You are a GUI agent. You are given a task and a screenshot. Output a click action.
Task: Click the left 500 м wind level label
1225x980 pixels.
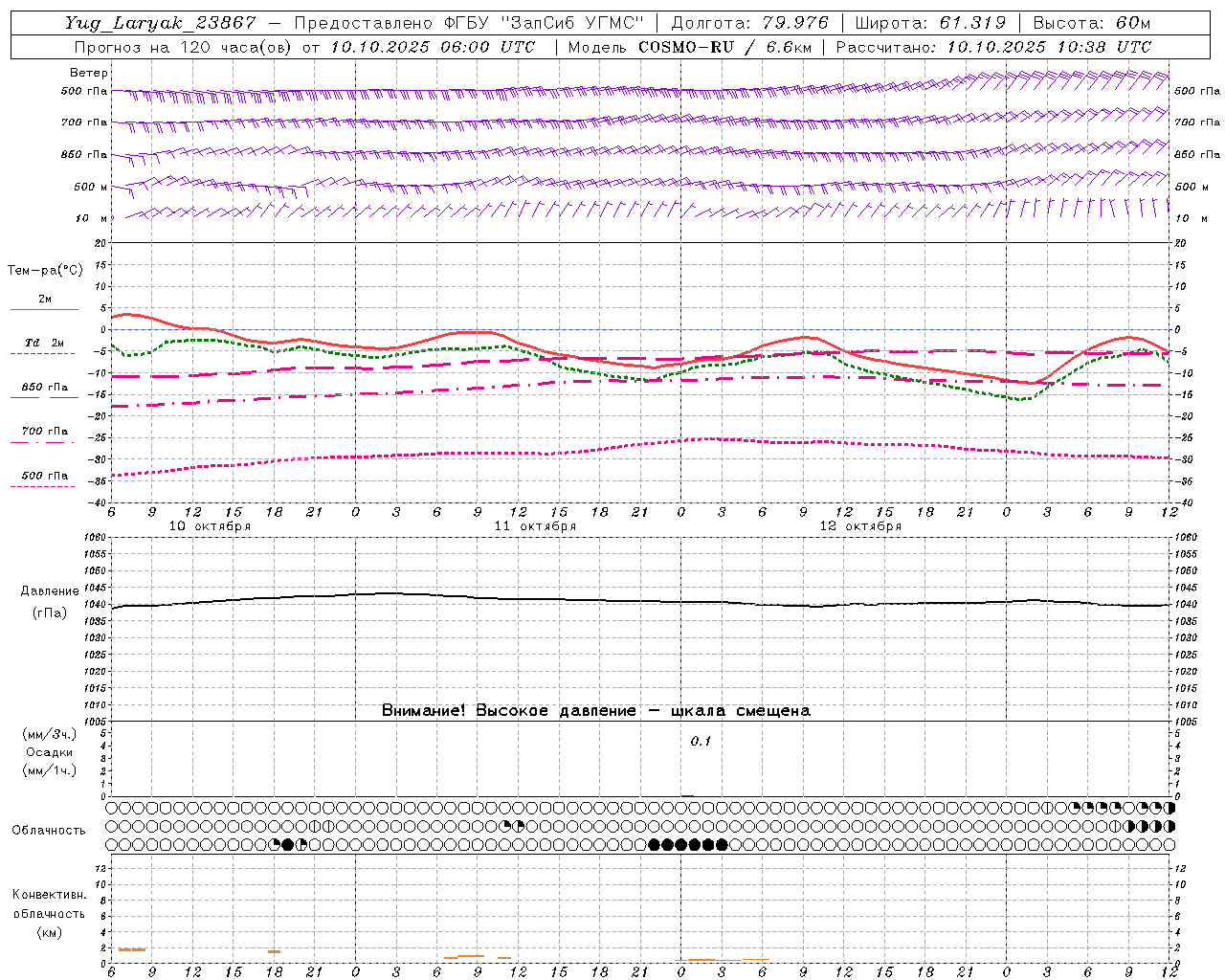[x=91, y=187]
